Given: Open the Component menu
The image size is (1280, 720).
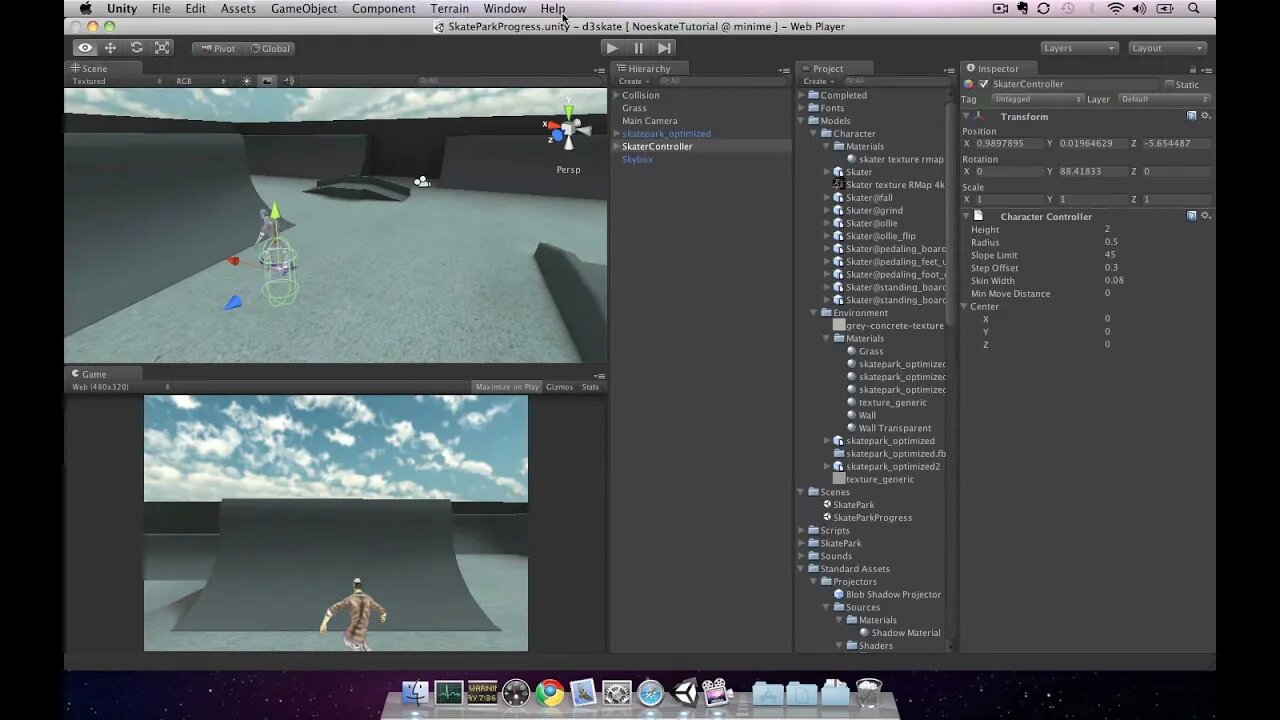Looking at the screenshot, I should pyautogui.click(x=383, y=8).
